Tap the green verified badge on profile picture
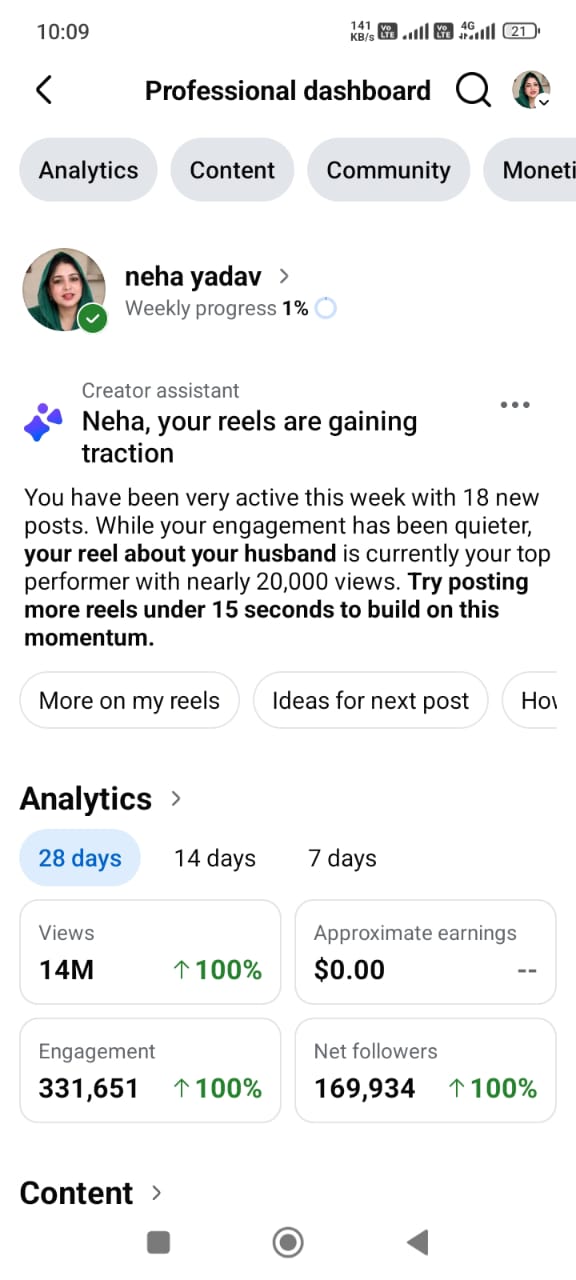The image size is (576, 1280). tap(93, 319)
